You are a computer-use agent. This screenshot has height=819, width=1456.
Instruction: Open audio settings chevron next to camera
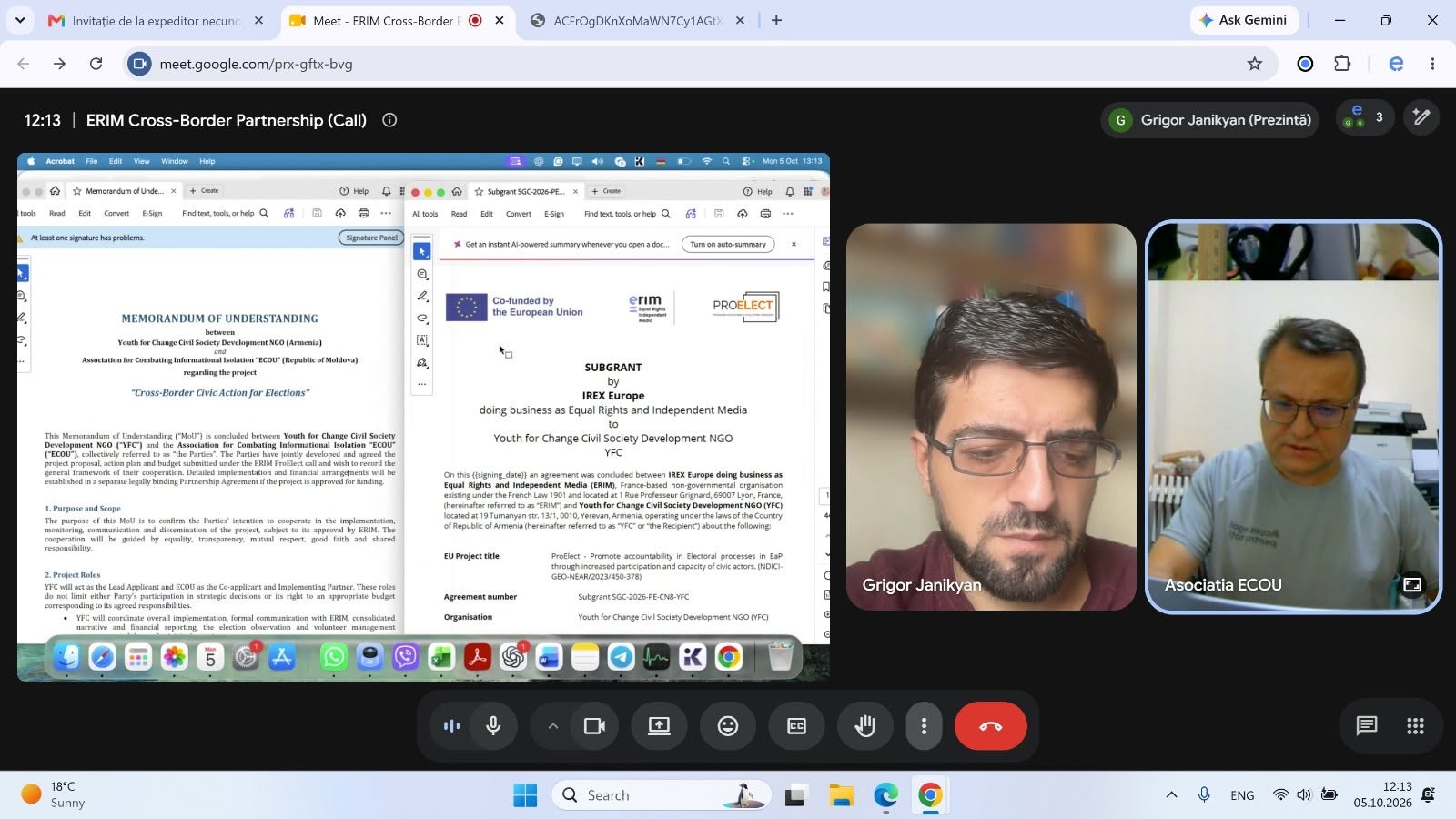[x=552, y=726]
